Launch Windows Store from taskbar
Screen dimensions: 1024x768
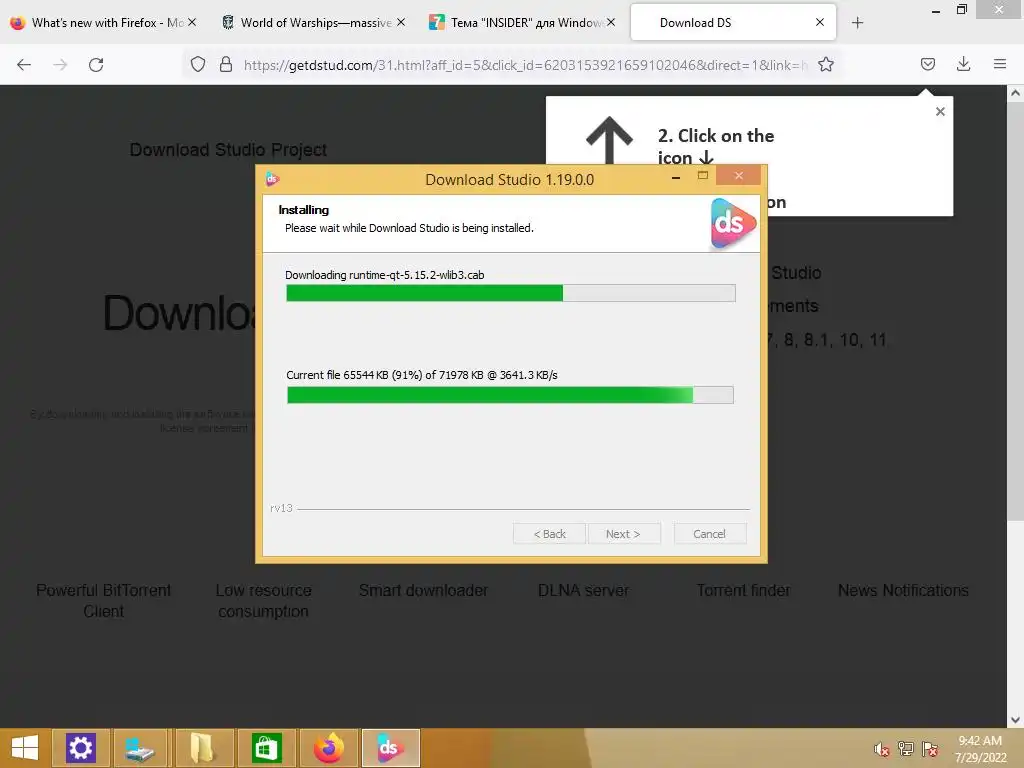(266, 748)
